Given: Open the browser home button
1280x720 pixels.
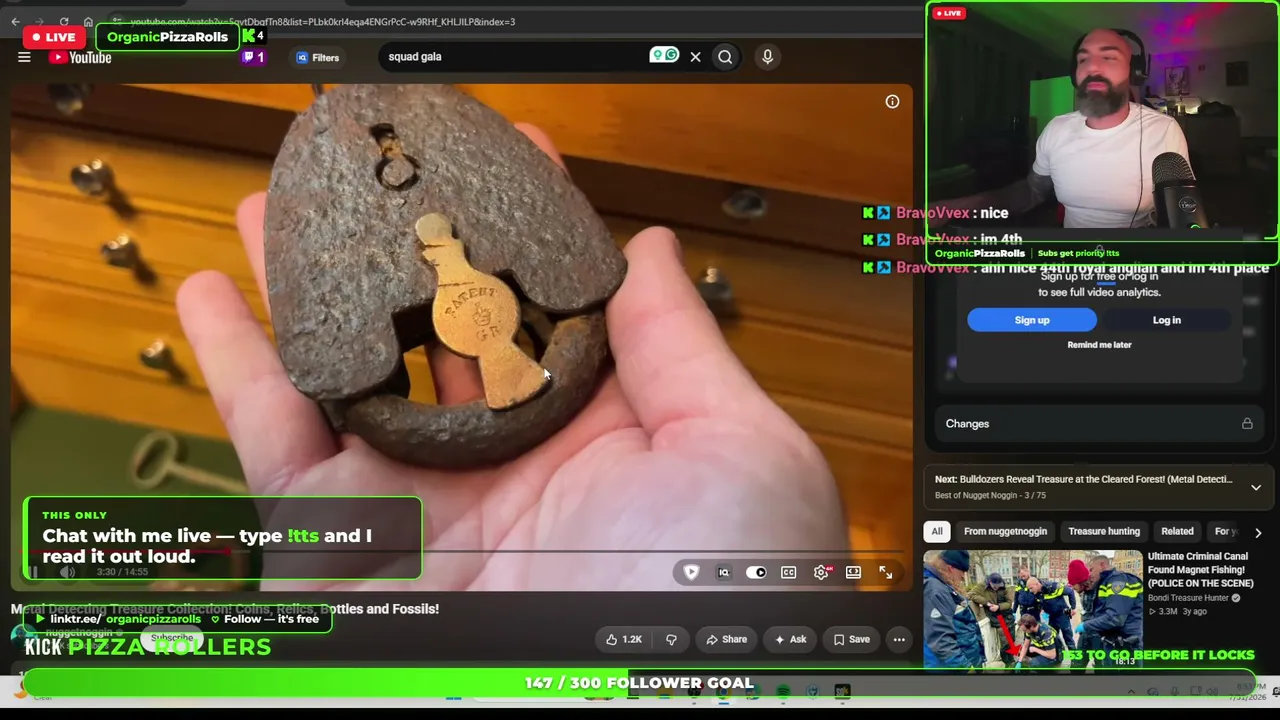Looking at the screenshot, I should (x=88, y=21).
